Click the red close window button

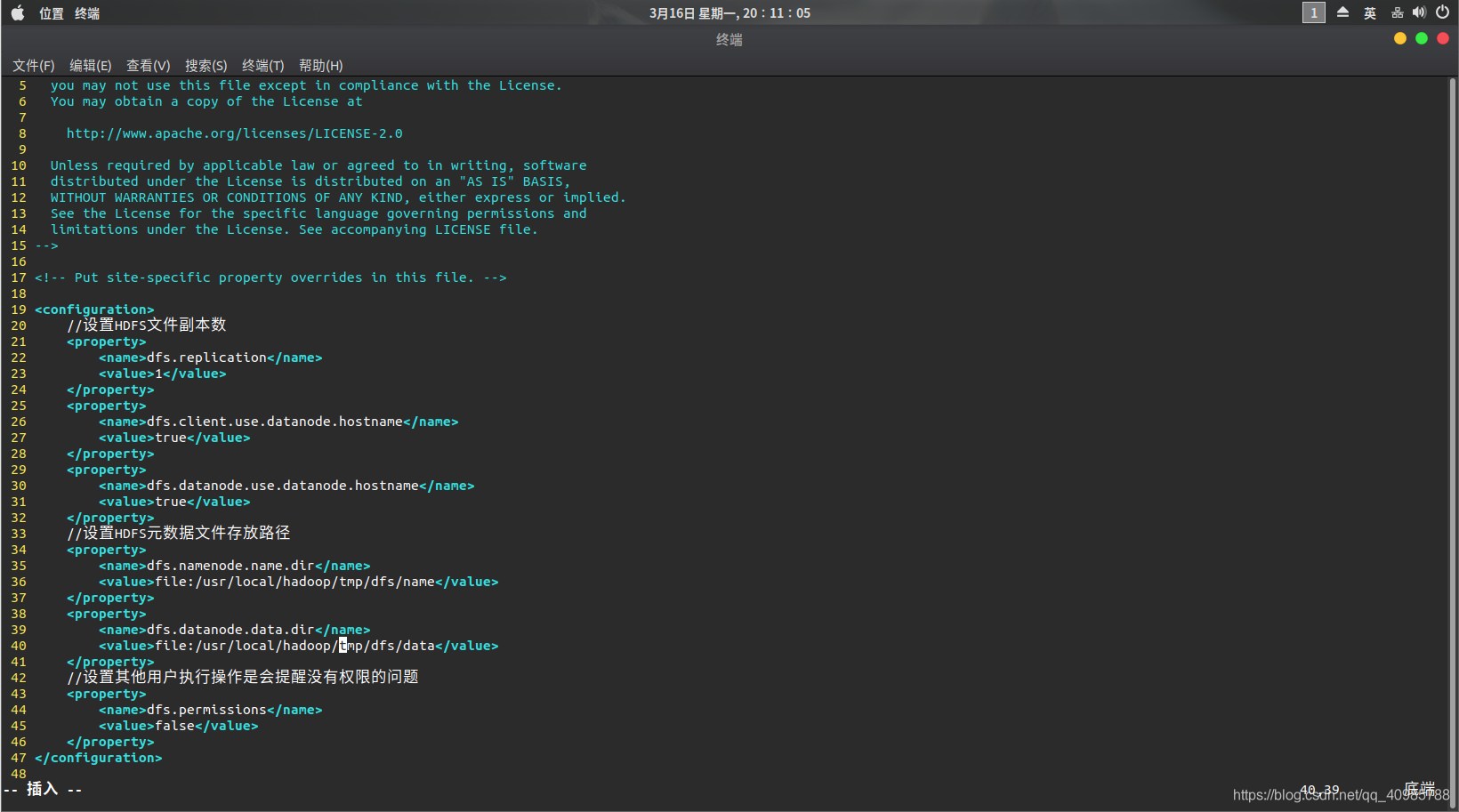coord(1443,38)
